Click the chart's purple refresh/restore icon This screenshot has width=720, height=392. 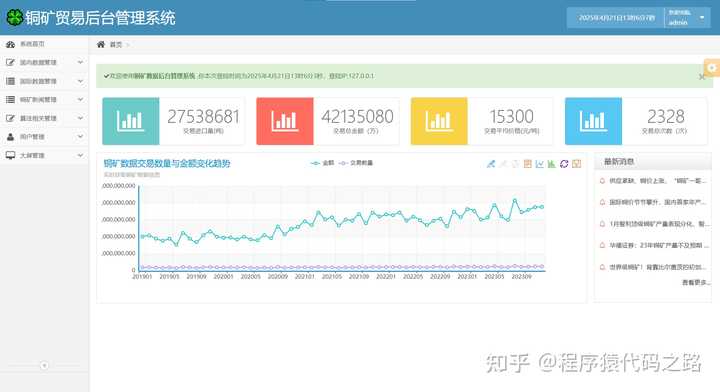click(564, 164)
